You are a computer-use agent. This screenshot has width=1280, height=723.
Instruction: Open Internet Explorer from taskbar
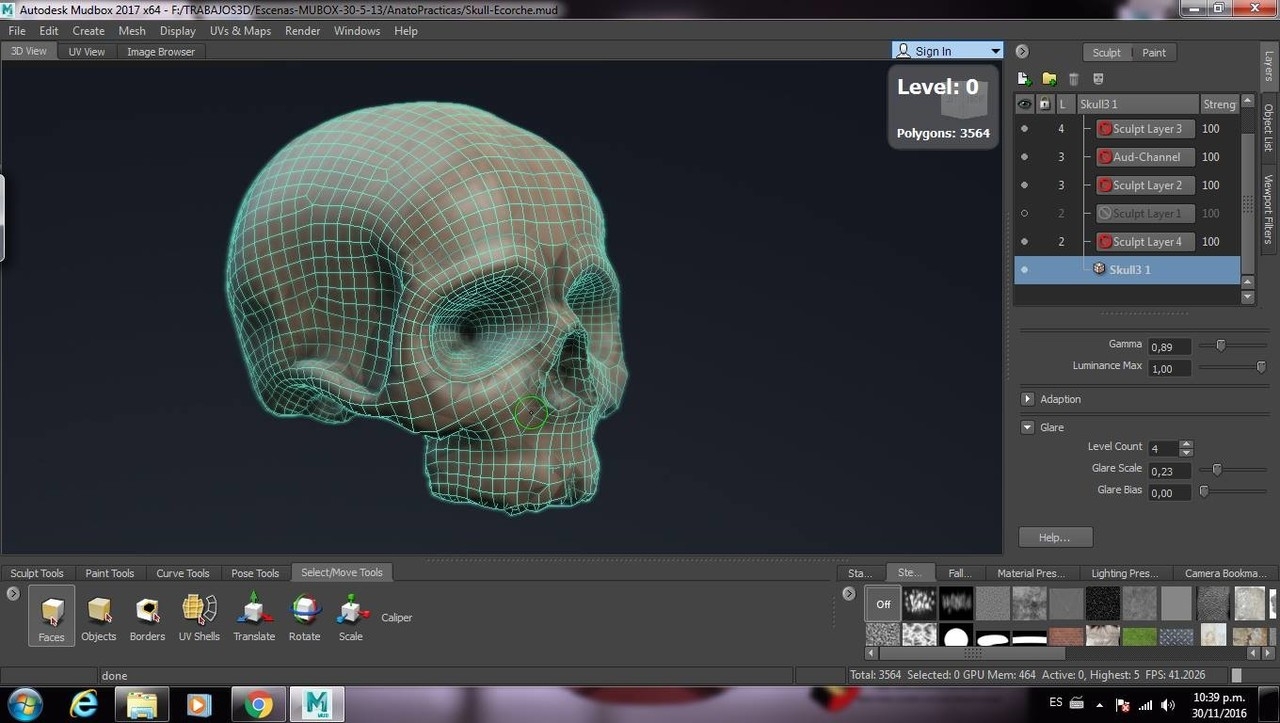pos(84,705)
